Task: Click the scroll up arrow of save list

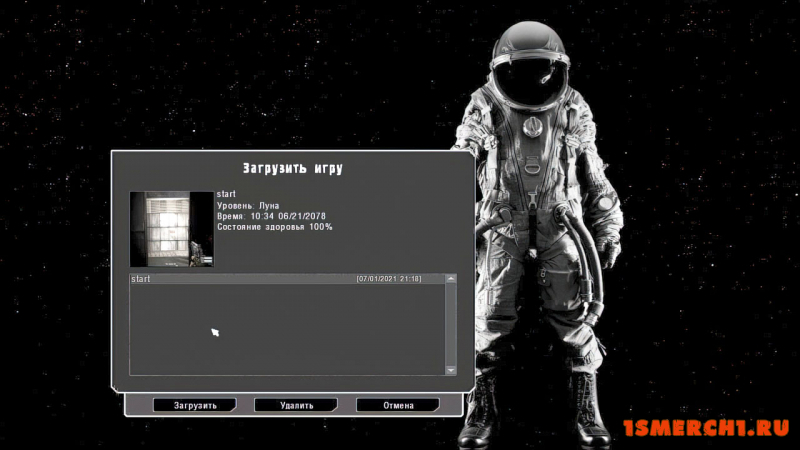Action: (x=451, y=279)
